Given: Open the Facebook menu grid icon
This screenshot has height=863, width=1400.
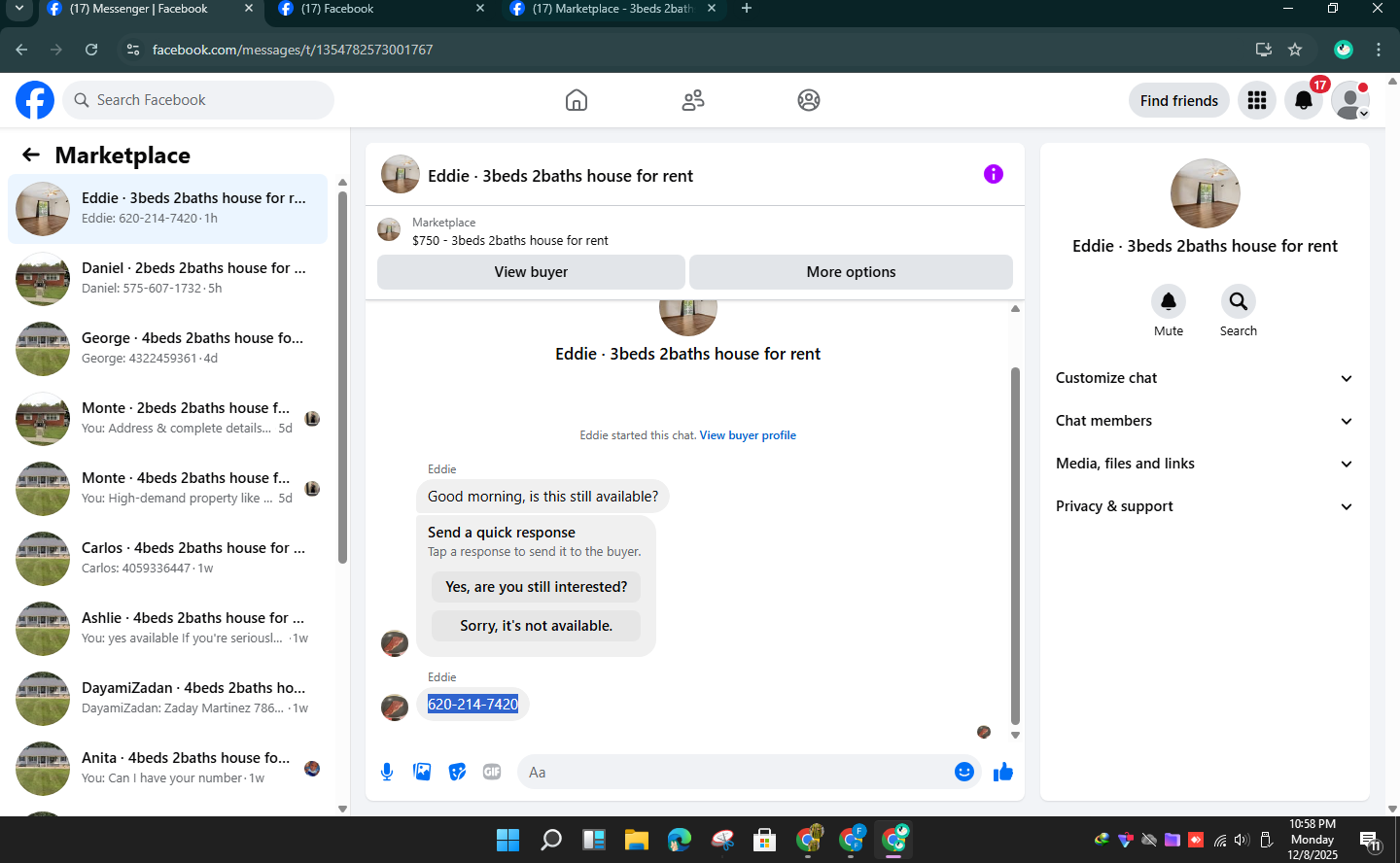Looking at the screenshot, I should pyautogui.click(x=1257, y=100).
